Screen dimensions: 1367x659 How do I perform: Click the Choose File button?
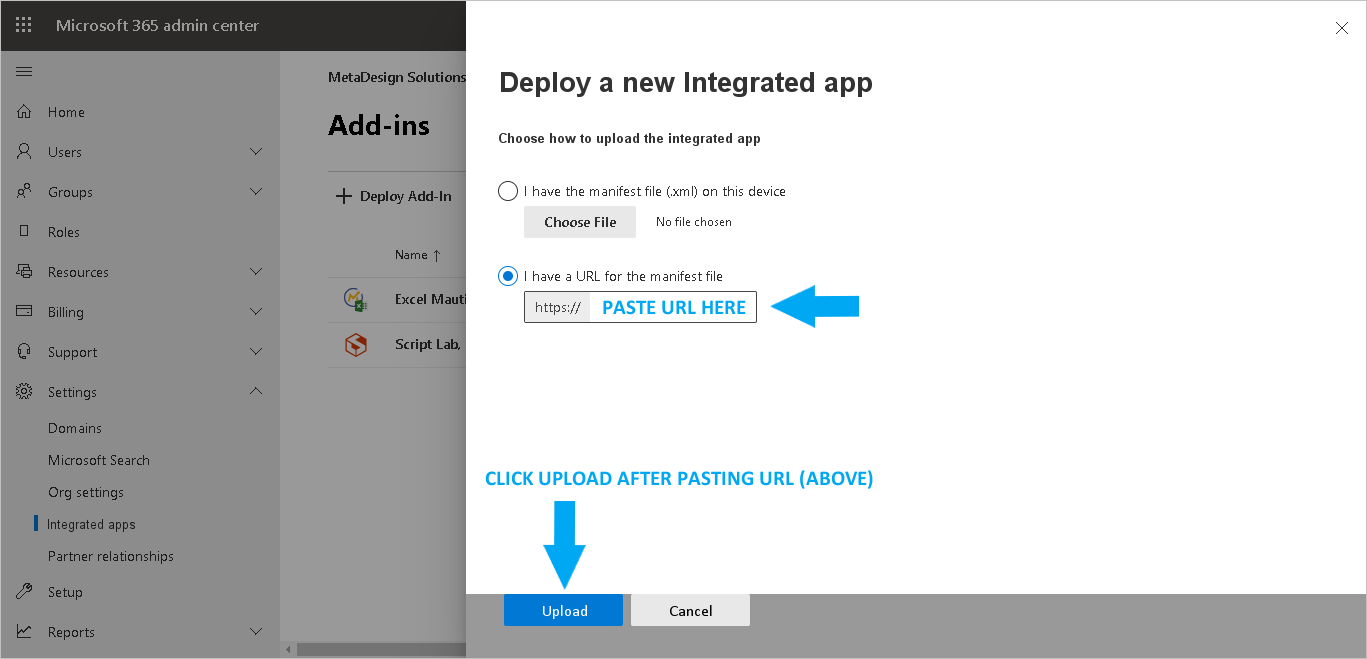coord(580,222)
